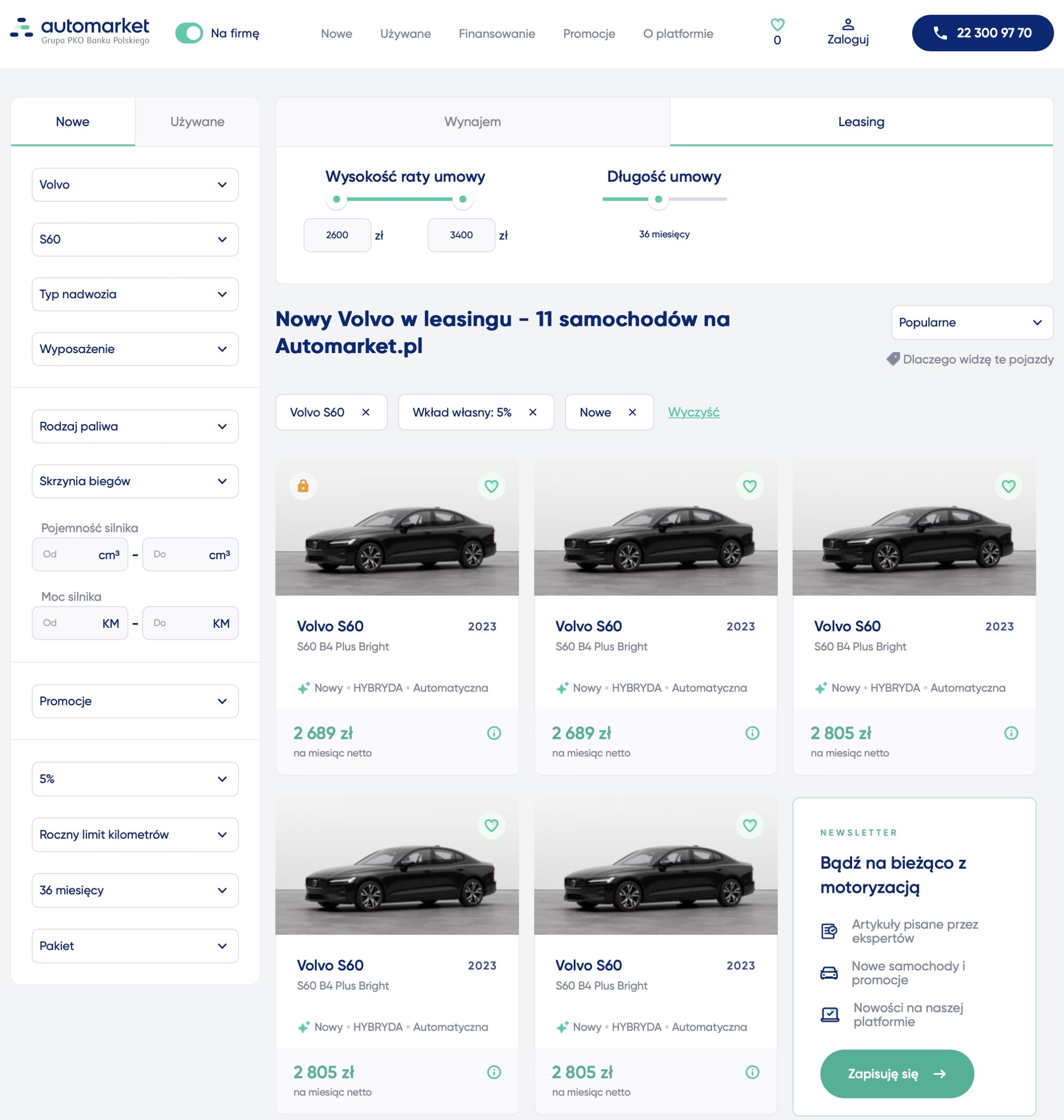Expand the Typ nadwozia dropdown
The height and width of the screenshot is (1120, 1064).
[135, 294]
